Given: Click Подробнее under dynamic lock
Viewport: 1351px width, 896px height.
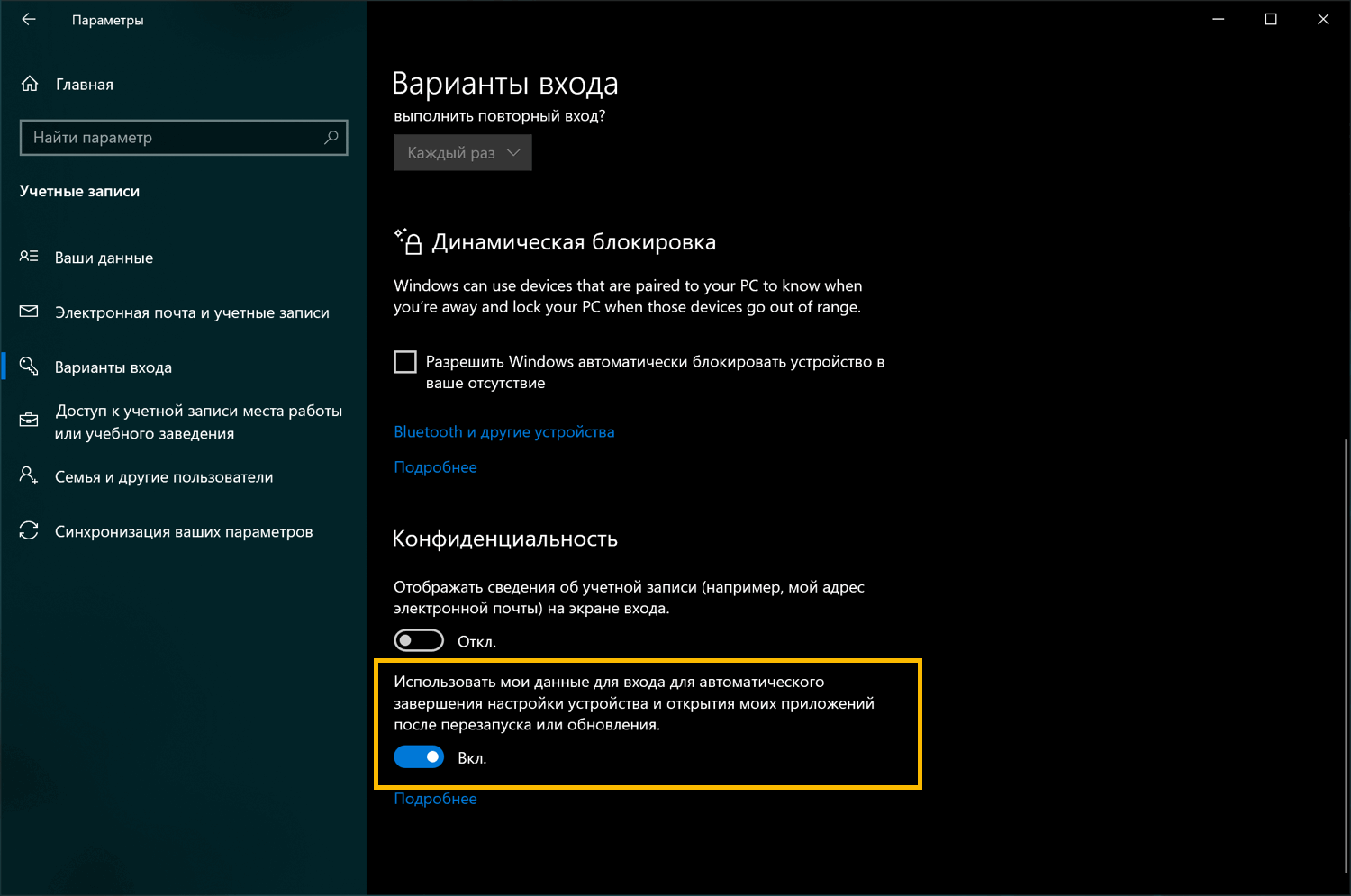Looking at the screenshot, I should 435,467.
